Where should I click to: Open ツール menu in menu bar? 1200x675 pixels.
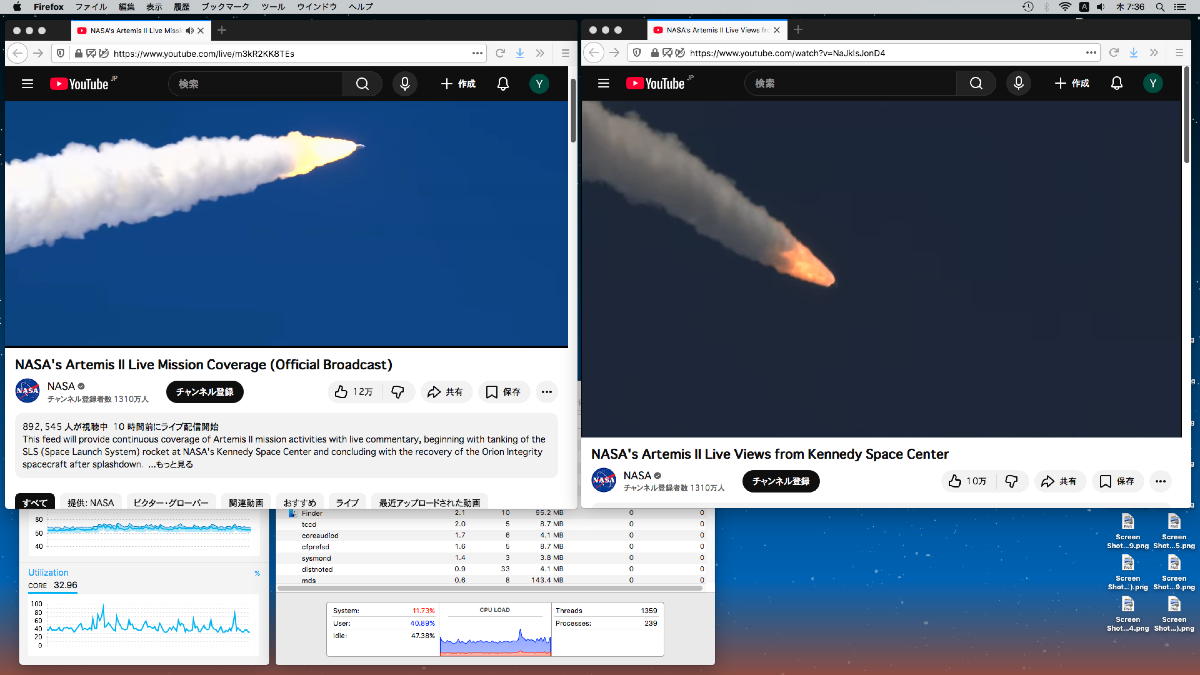point(272,7)
